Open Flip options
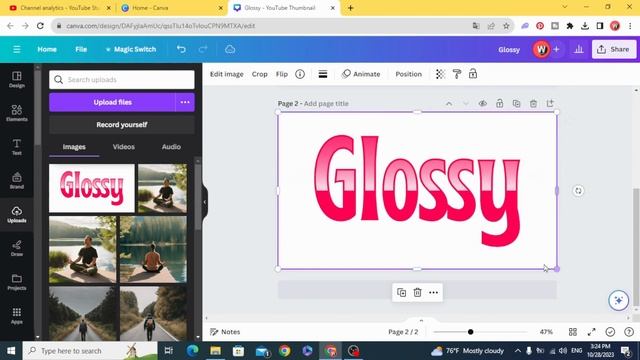Image resolution: width=640 pixels, height=360 pixels. (282, 74)
